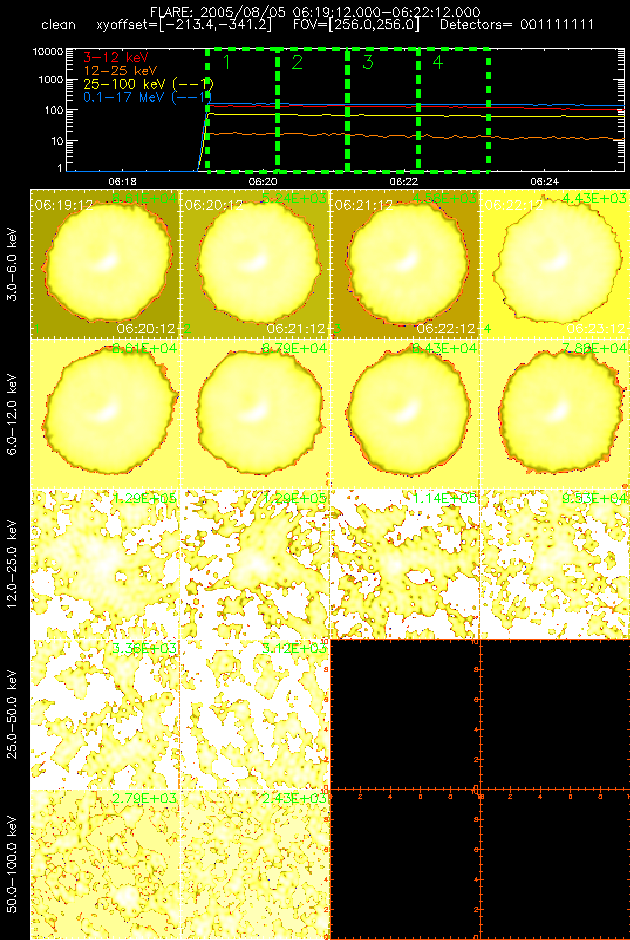
Task: Click the 10000 y-axis tick label
Action: click(48, 52)
